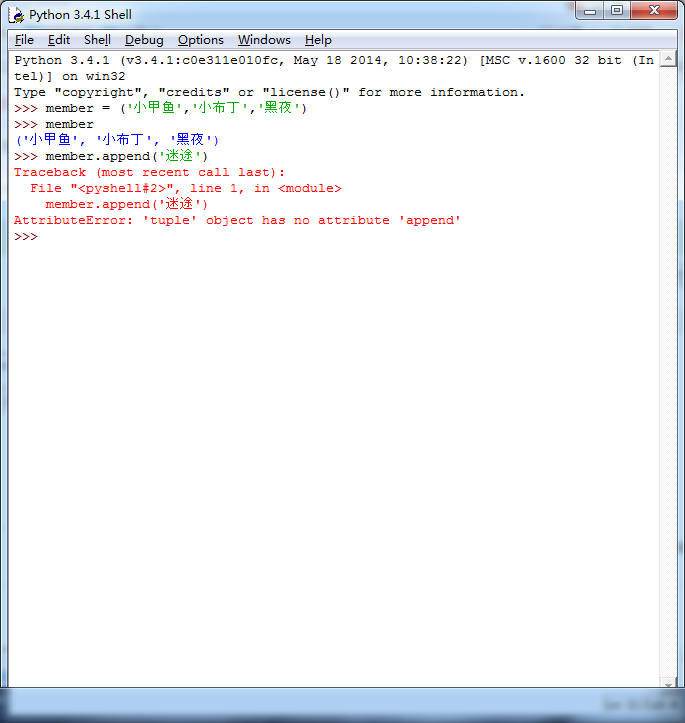Click the member = tuple assignment line

(160, 108)
